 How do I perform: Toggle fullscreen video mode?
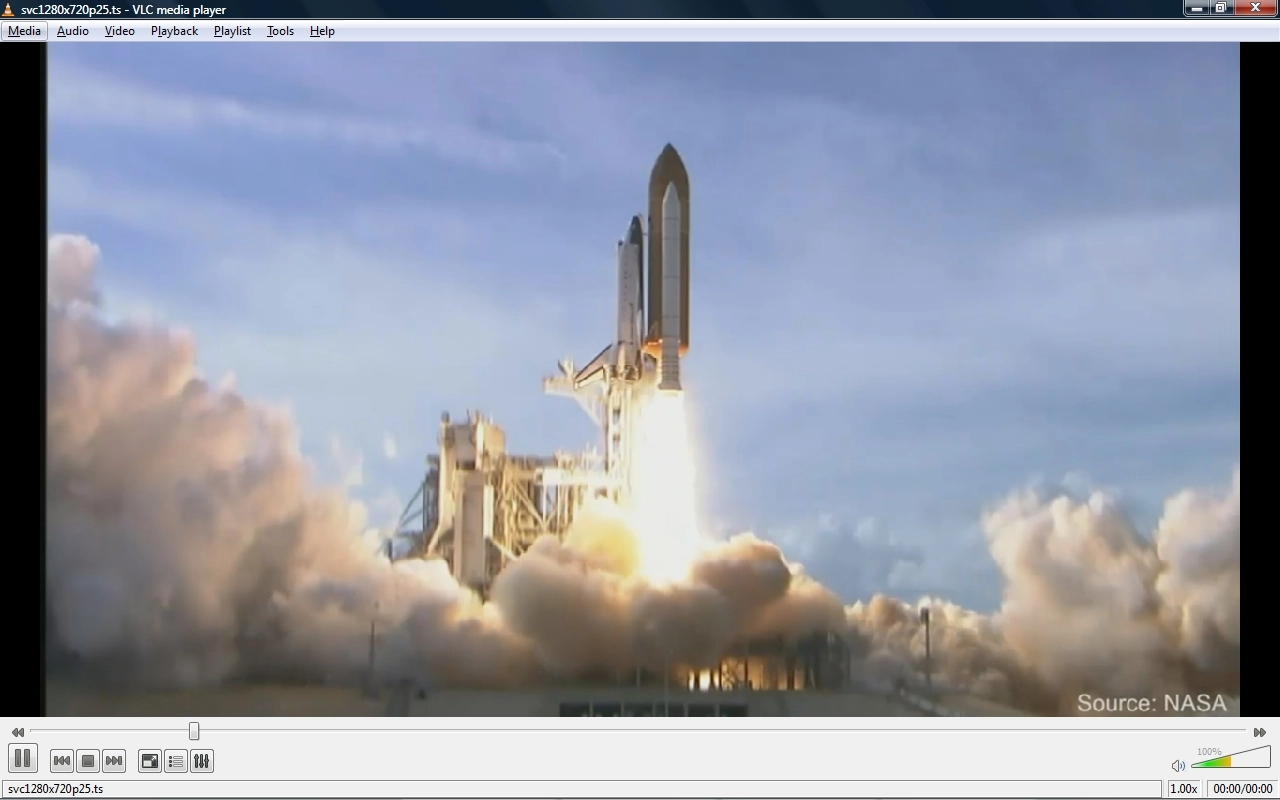tap(149, 761)
